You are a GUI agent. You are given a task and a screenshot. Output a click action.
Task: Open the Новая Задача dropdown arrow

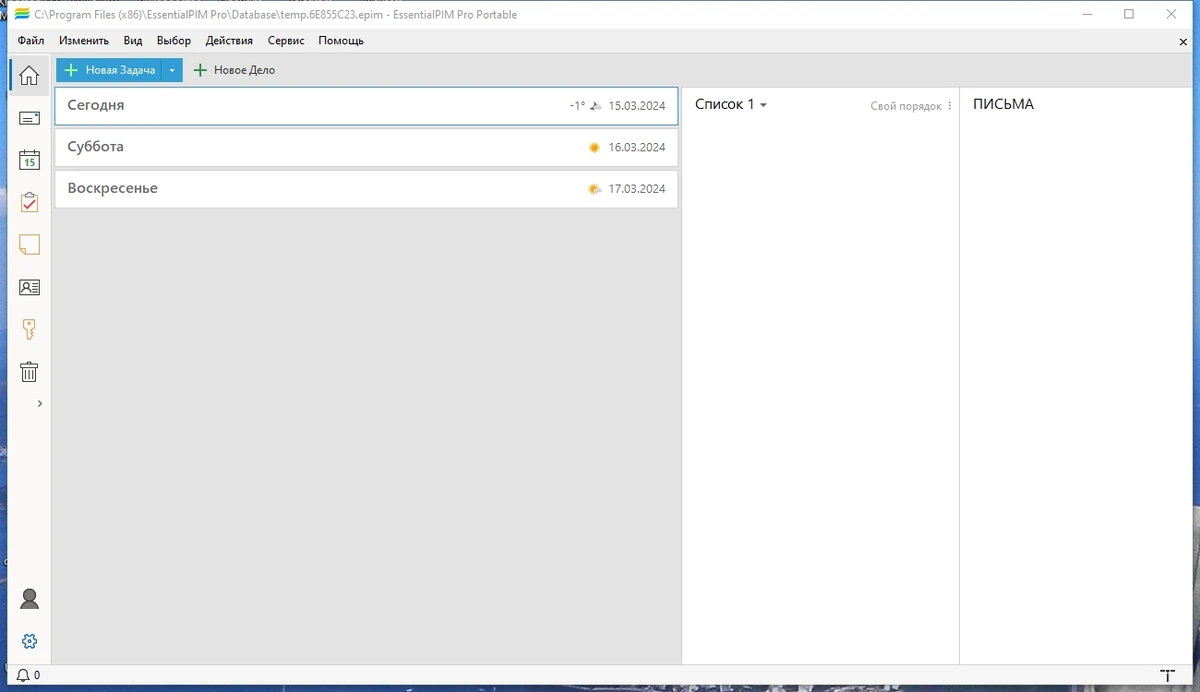[x=172, y=70]
